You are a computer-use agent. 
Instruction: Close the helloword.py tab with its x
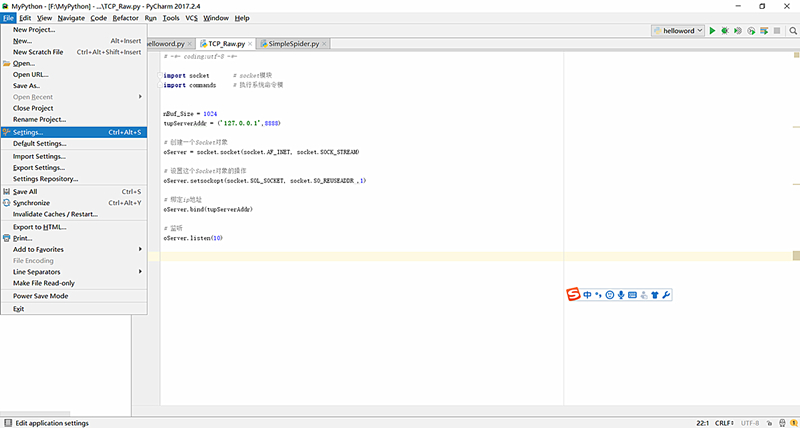(190, 44)
